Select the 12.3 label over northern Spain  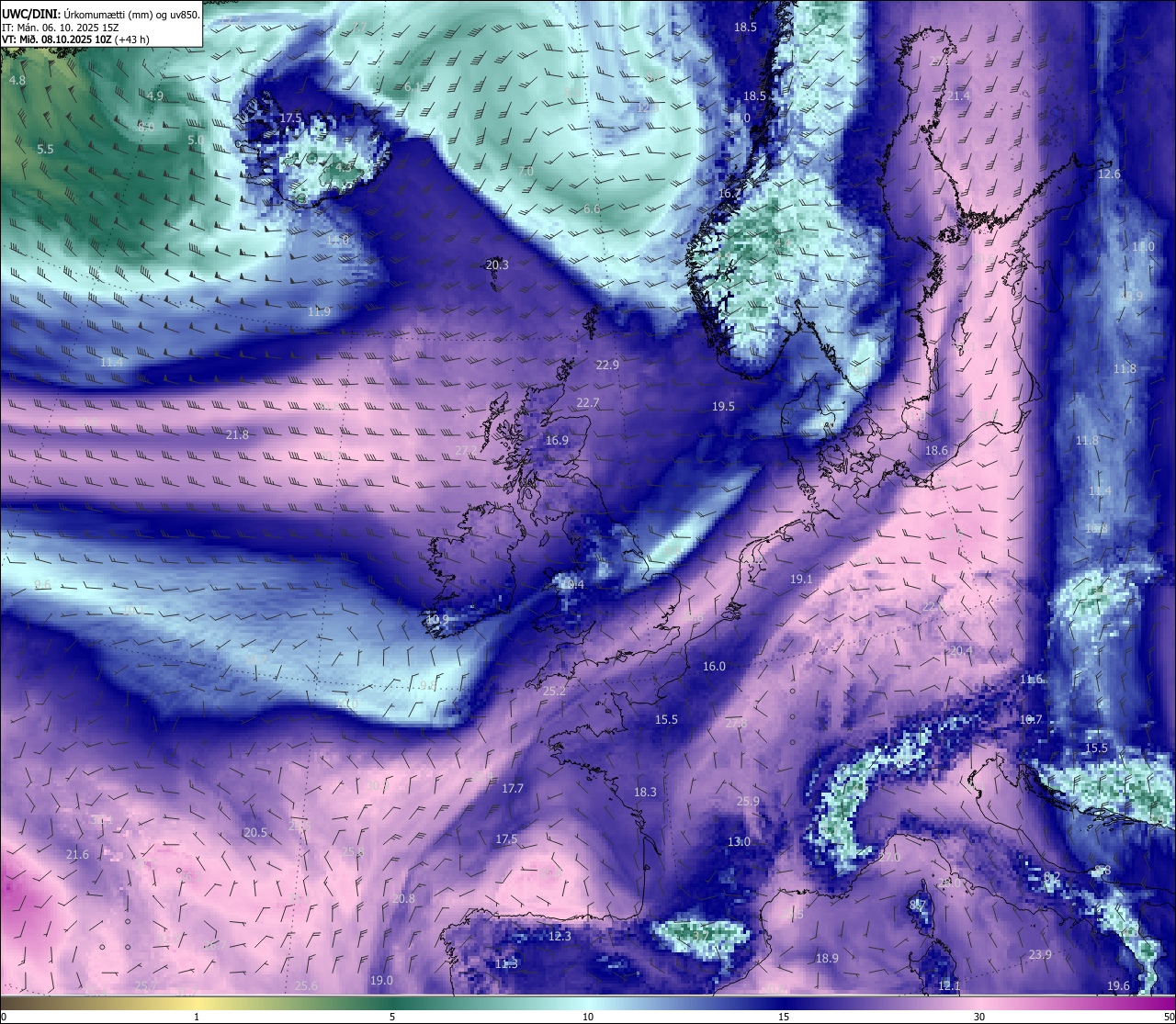click(560, 937)
